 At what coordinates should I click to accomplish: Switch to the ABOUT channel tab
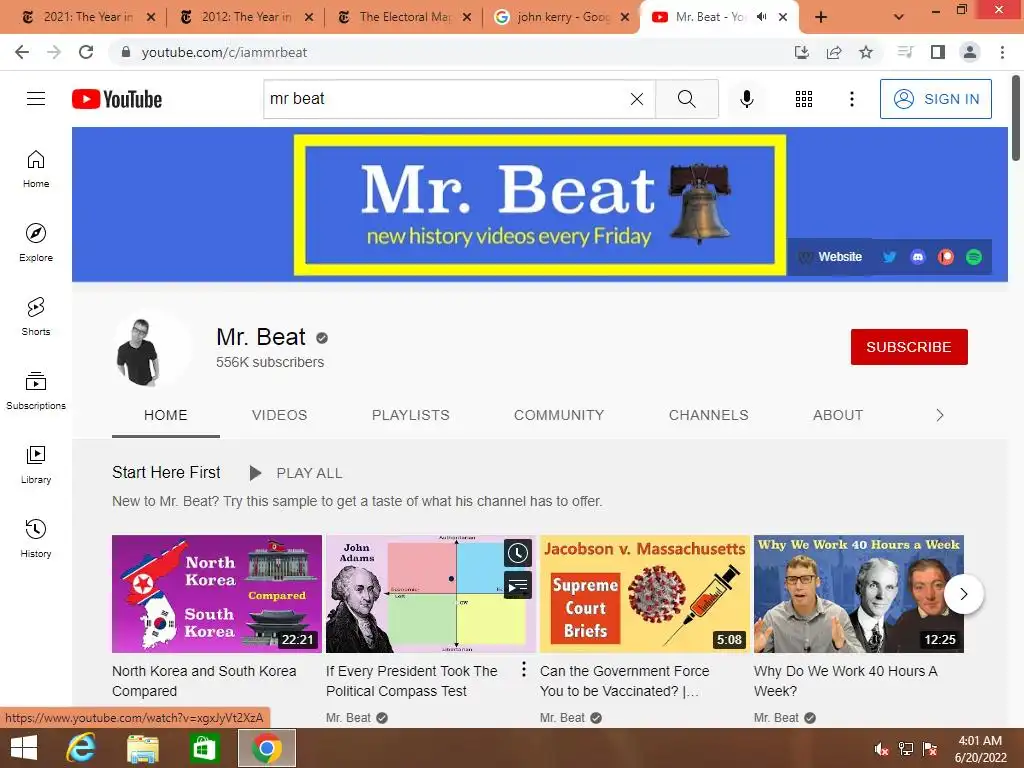pos(838,415)
